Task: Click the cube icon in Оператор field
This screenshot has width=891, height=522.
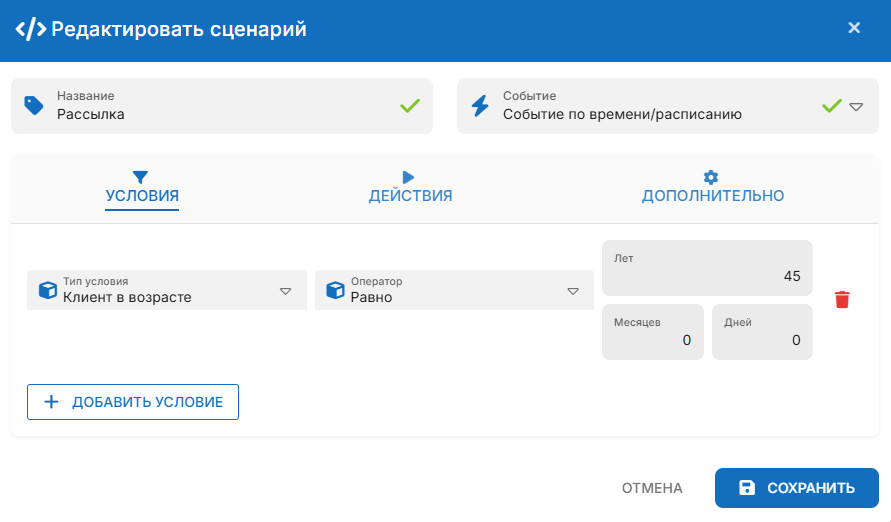Action: [x=335, y=290]
